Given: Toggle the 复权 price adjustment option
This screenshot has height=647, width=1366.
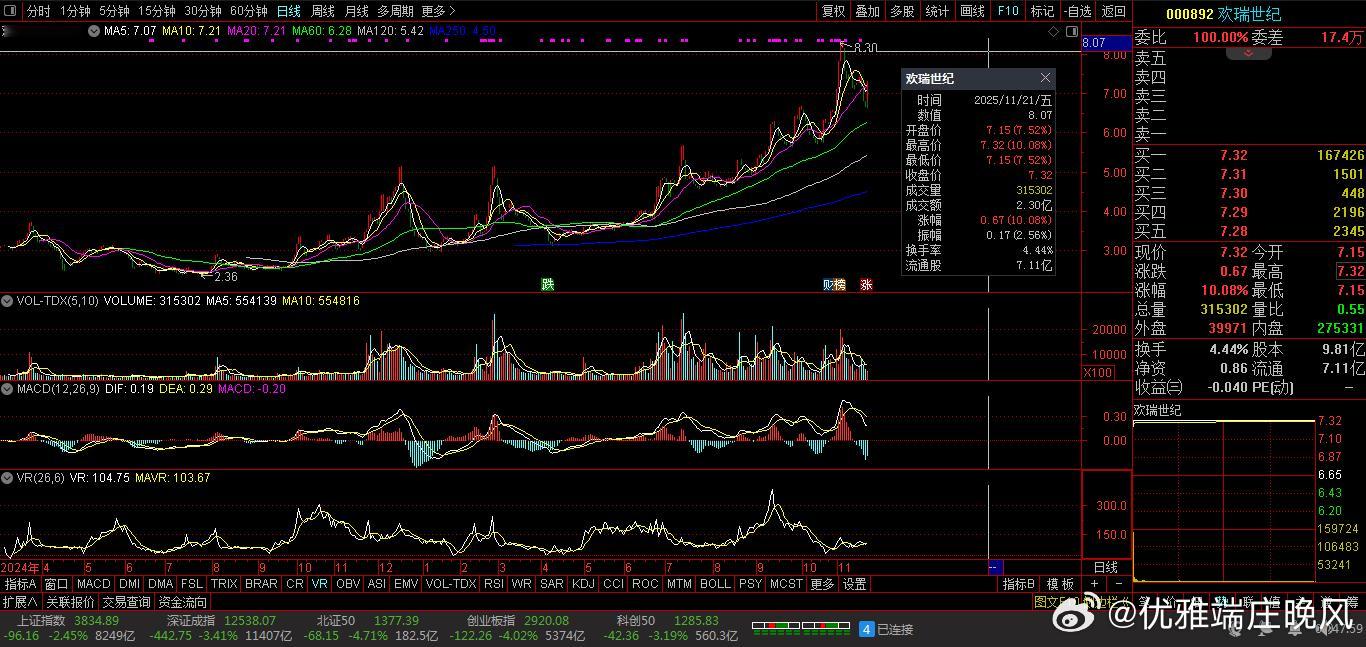Looking at the screenshot, I should (833, 11).
